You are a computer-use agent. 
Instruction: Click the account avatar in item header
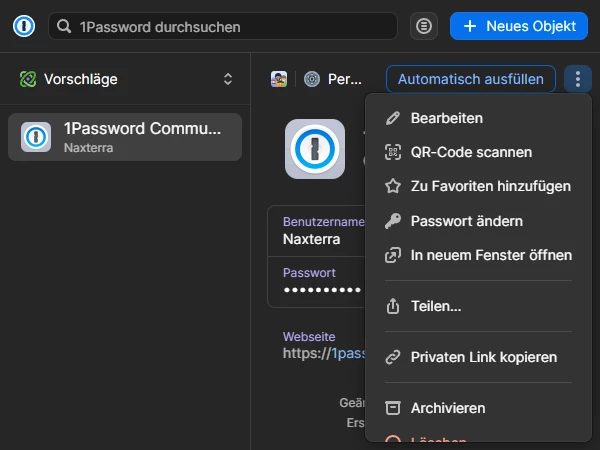coord(279,79)
